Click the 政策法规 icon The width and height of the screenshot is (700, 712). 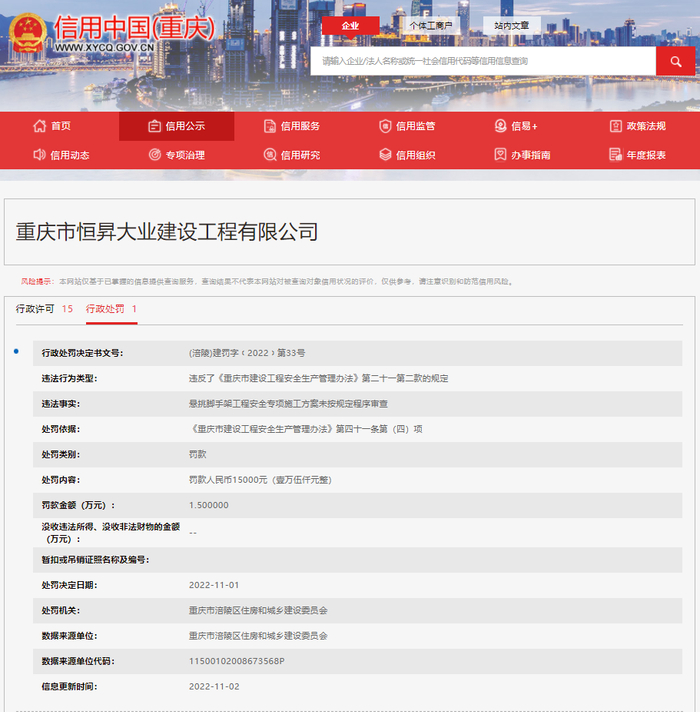[616, 126]
